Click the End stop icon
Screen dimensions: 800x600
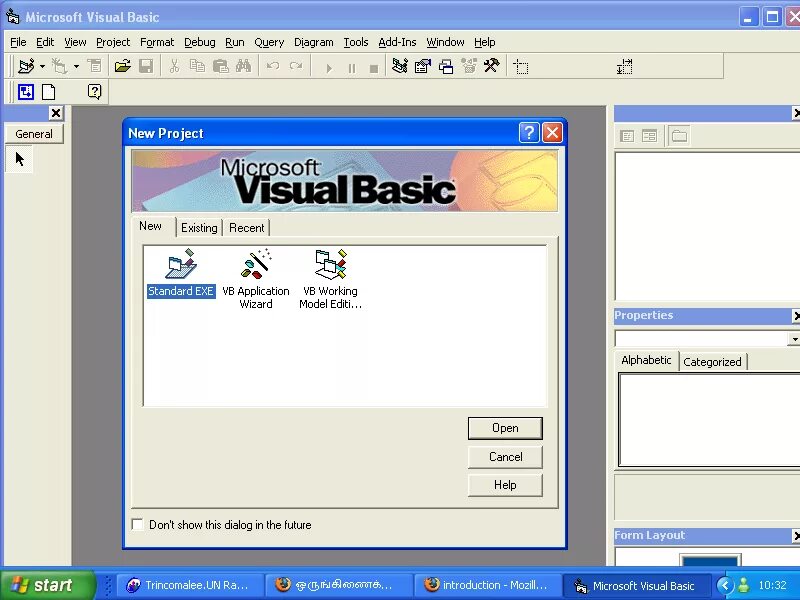click(374, 68)
